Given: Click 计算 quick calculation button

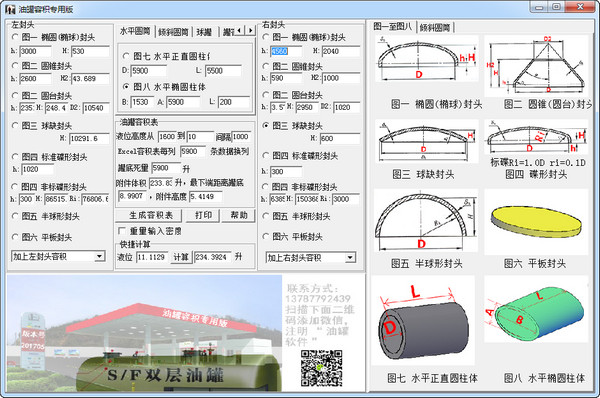Looking at the screenshot, I should [181, 257].
